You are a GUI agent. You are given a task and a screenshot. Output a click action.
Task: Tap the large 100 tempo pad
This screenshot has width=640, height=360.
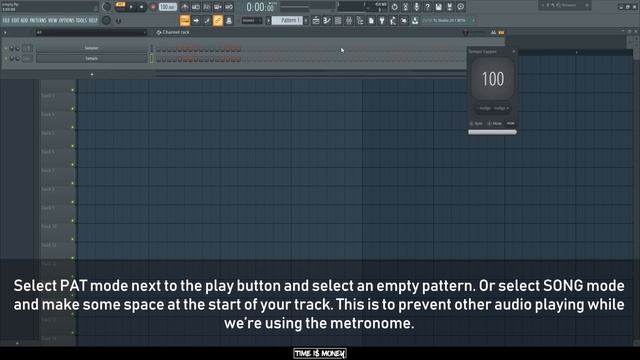(x=493, y=79)
